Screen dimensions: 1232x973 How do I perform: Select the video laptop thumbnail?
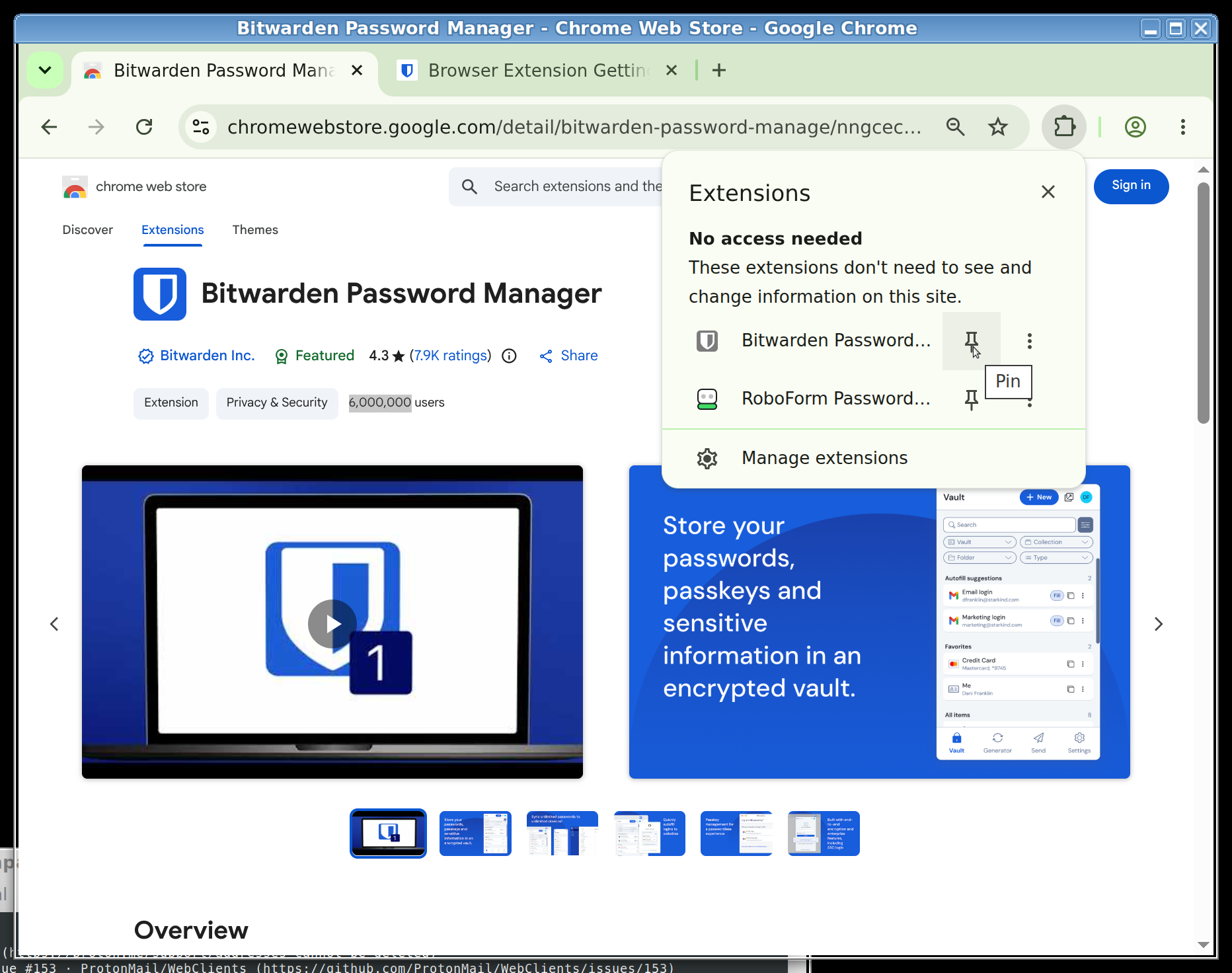[x=388, y=834]
